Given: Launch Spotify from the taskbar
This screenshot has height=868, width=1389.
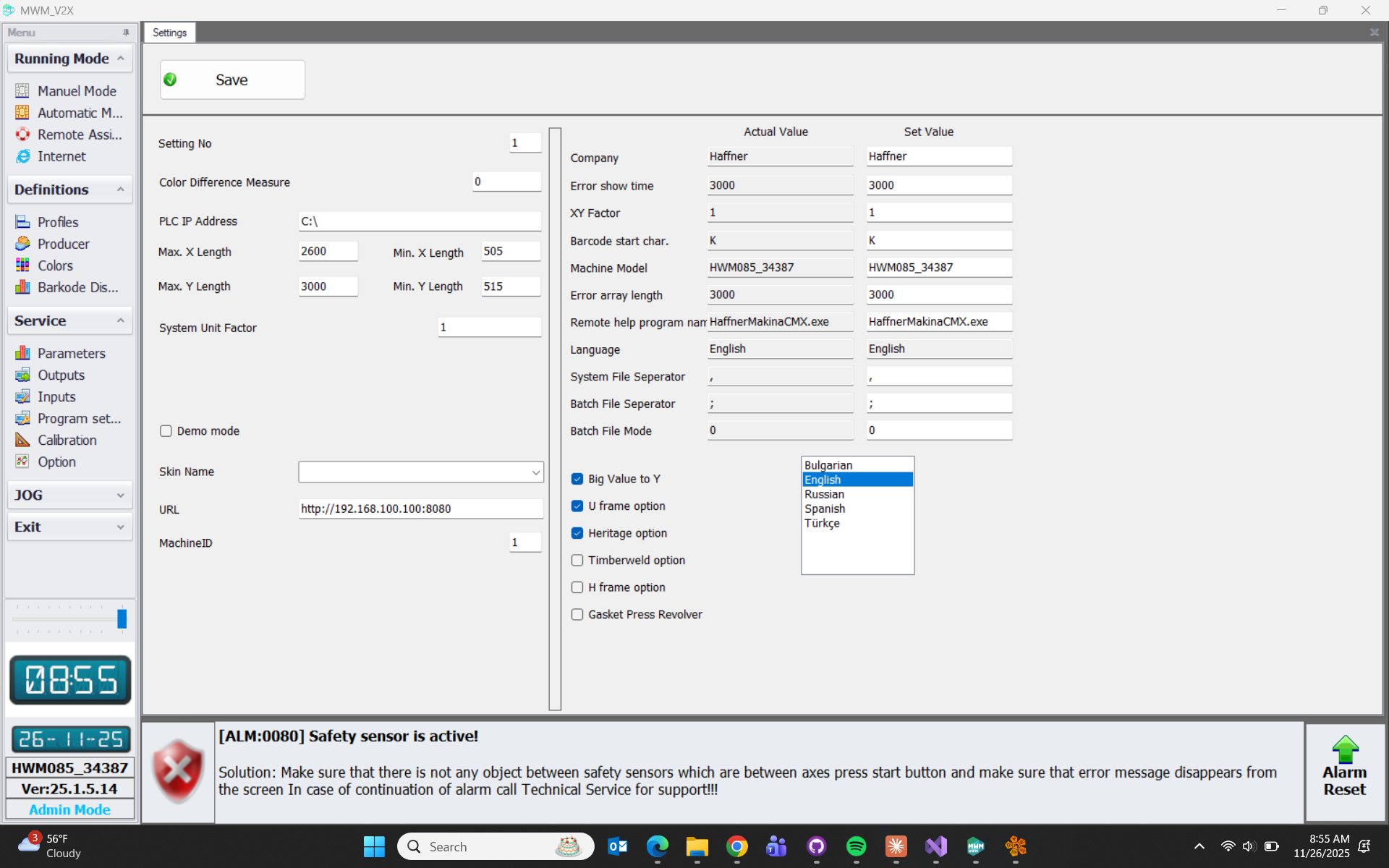Looking at the screenshot, I should [x=856, y=846].
